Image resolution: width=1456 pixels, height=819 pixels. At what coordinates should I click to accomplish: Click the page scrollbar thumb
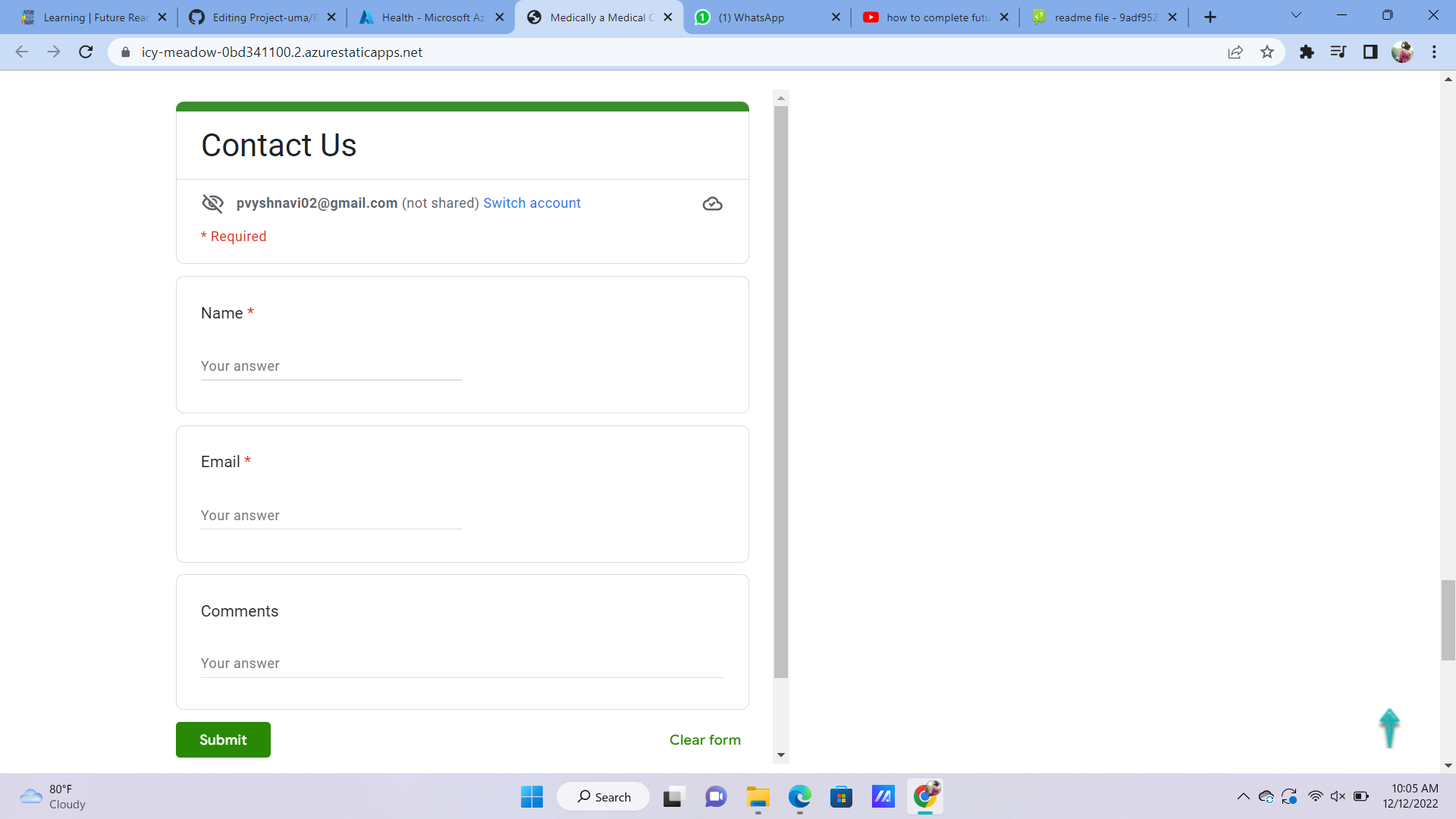click(1448, 620)
